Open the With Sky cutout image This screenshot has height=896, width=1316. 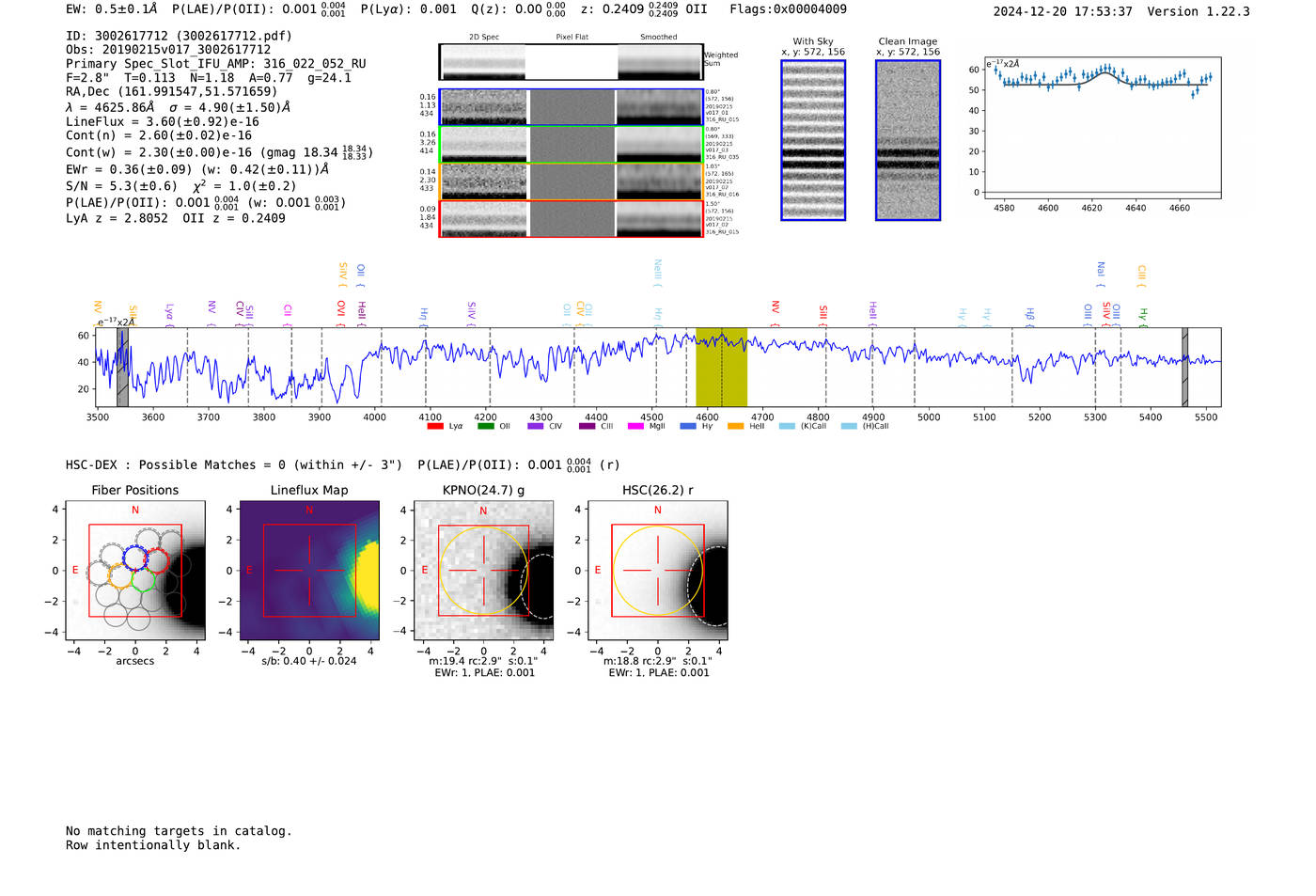tap(813, 140)
